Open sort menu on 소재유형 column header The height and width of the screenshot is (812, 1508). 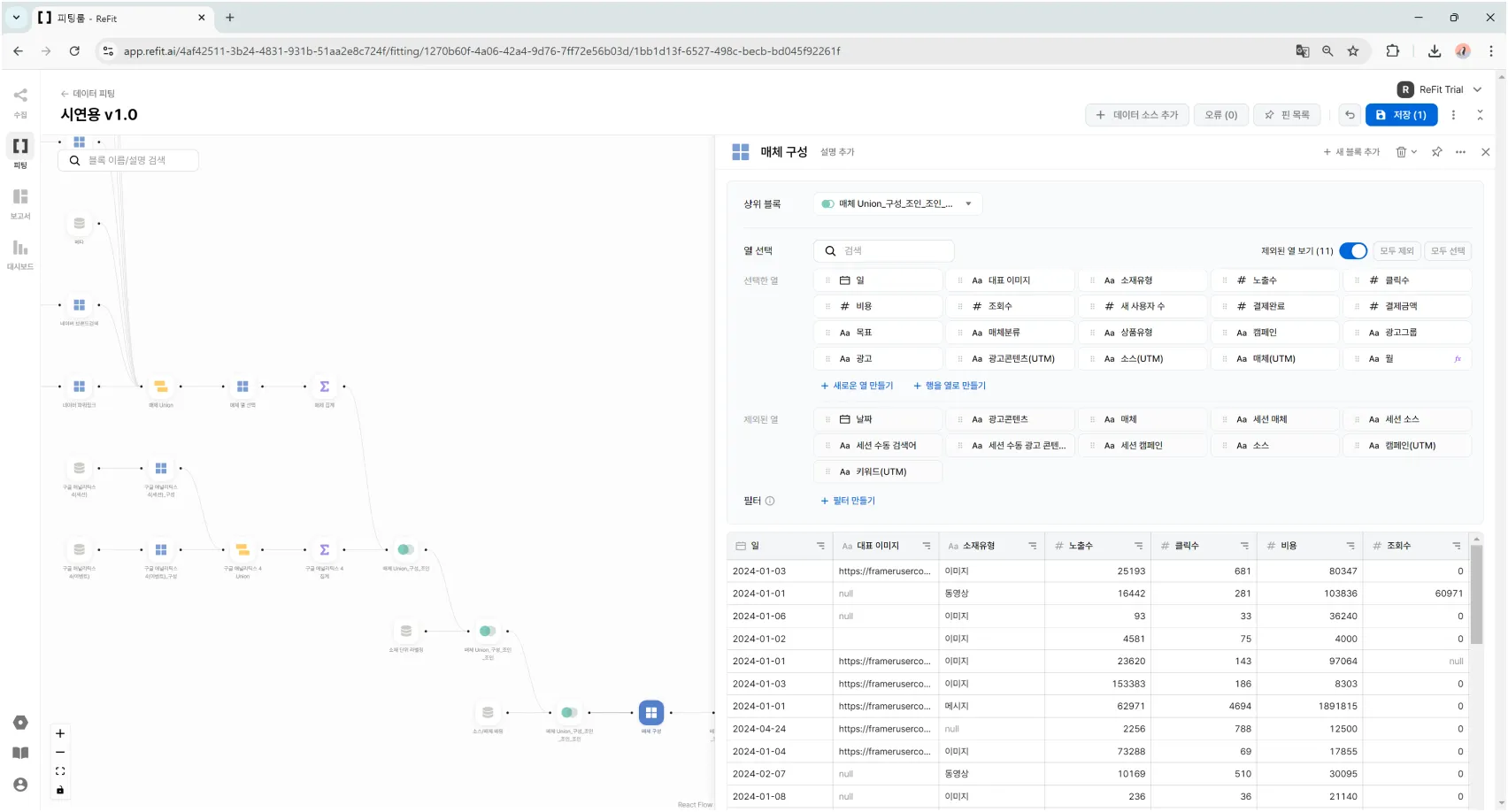1033,546
